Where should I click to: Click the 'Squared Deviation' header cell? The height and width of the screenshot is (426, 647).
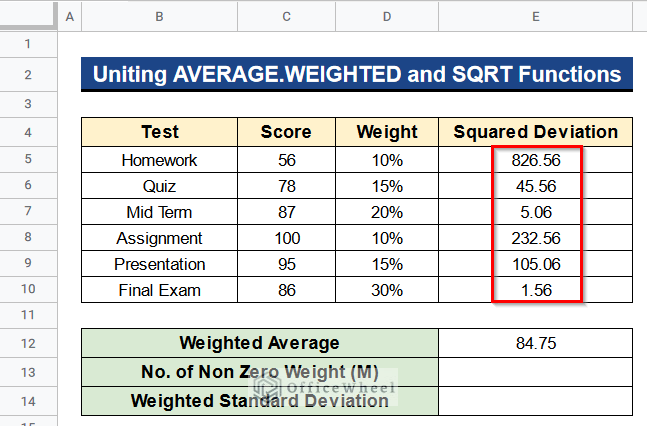(x=535, y=132)
